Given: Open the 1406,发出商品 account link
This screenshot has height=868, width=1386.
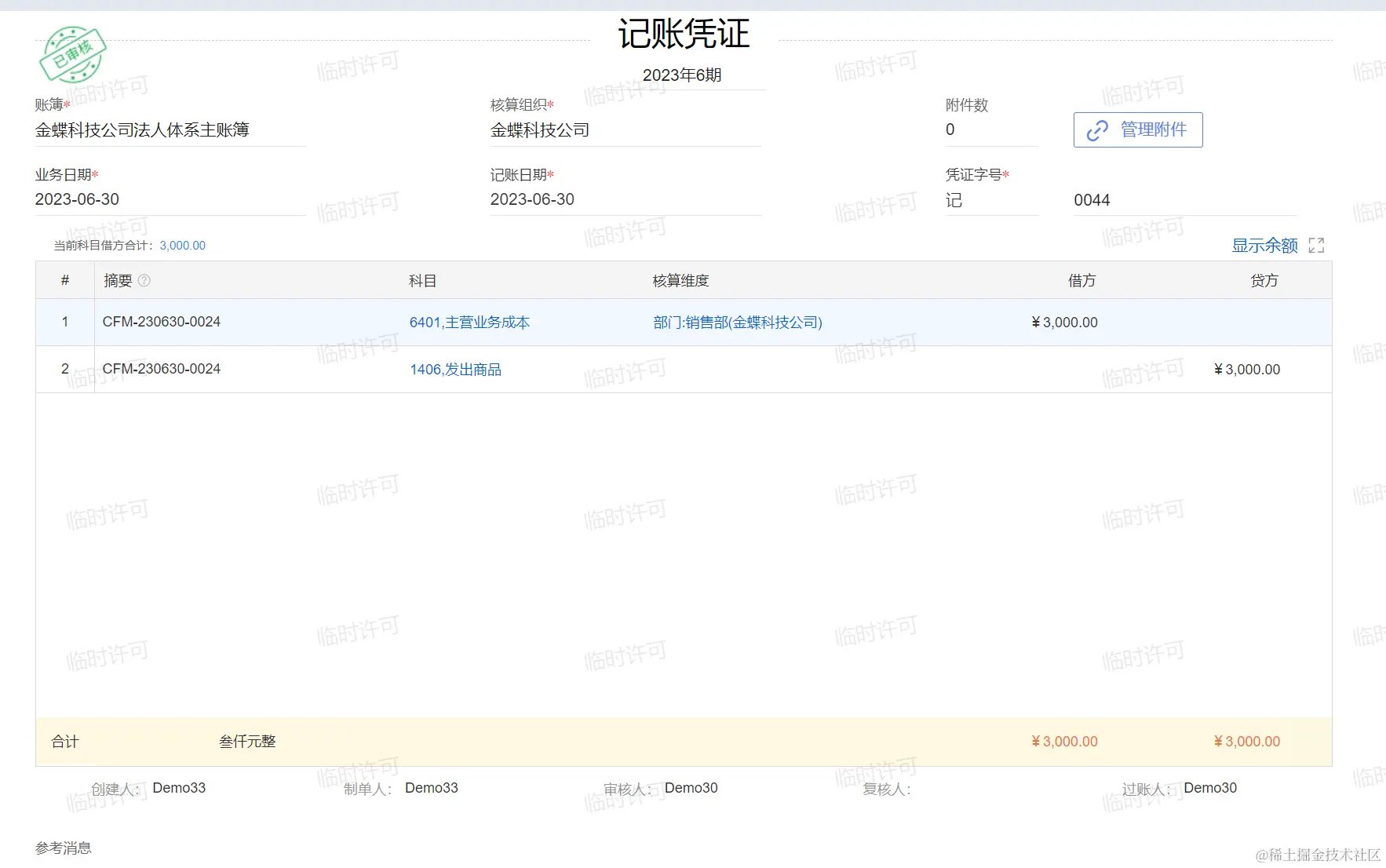Looking at the screenshot, I should (455, 370).
